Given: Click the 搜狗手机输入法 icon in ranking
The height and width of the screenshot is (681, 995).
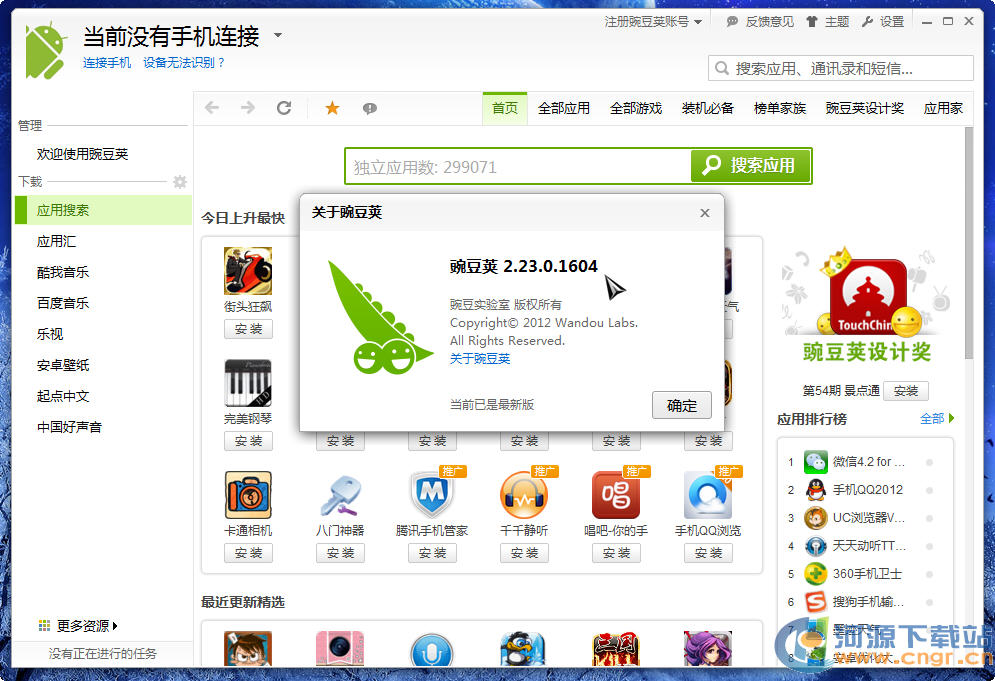Looking at the screenshot, I should click(815, 602).
